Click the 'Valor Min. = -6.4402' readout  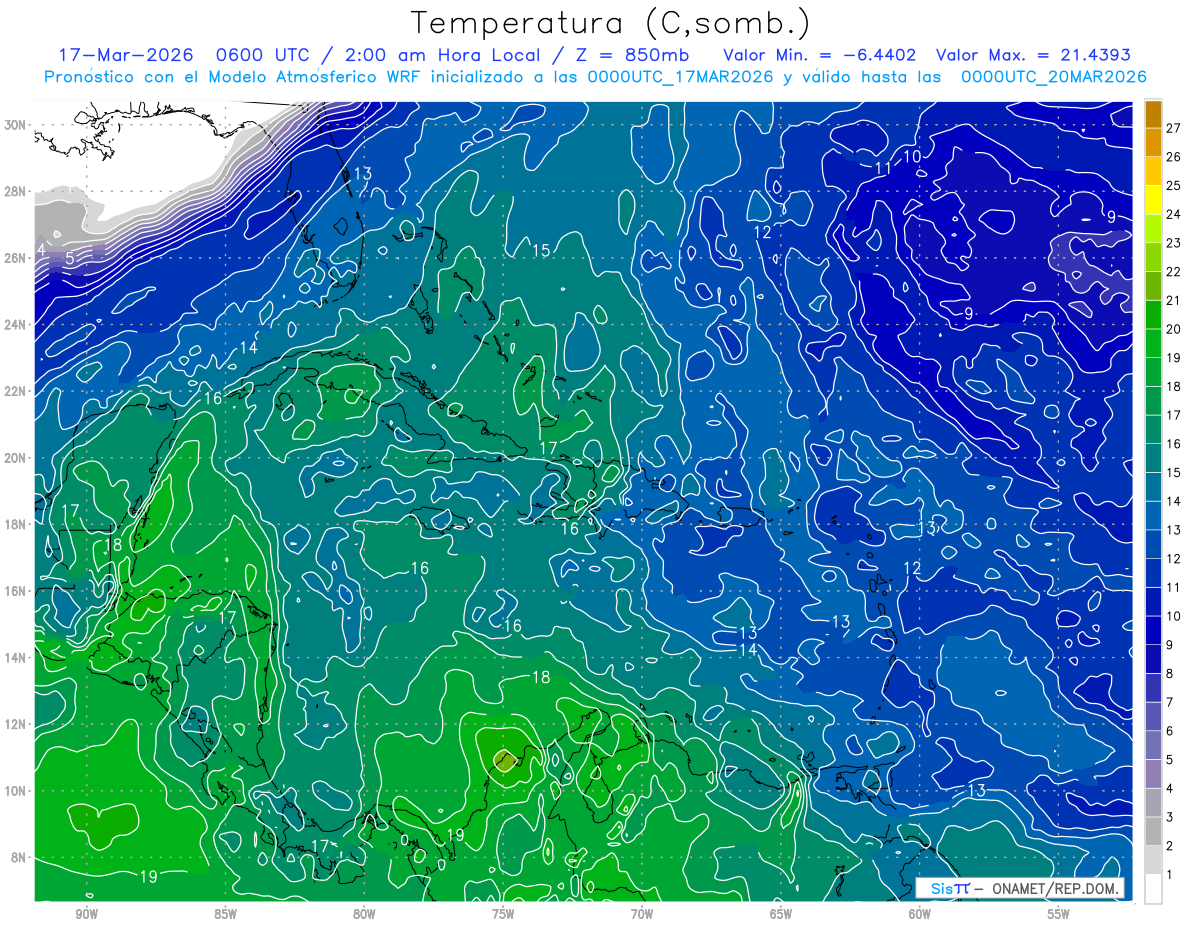819,55
